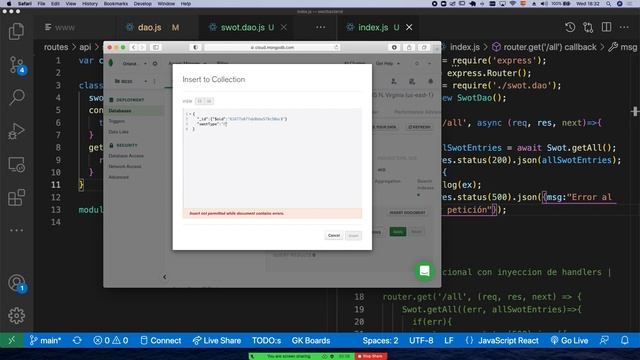This screenshot has width=640, height=360.
Task: Open the Safari downloads icon
Action: [394, 47]
